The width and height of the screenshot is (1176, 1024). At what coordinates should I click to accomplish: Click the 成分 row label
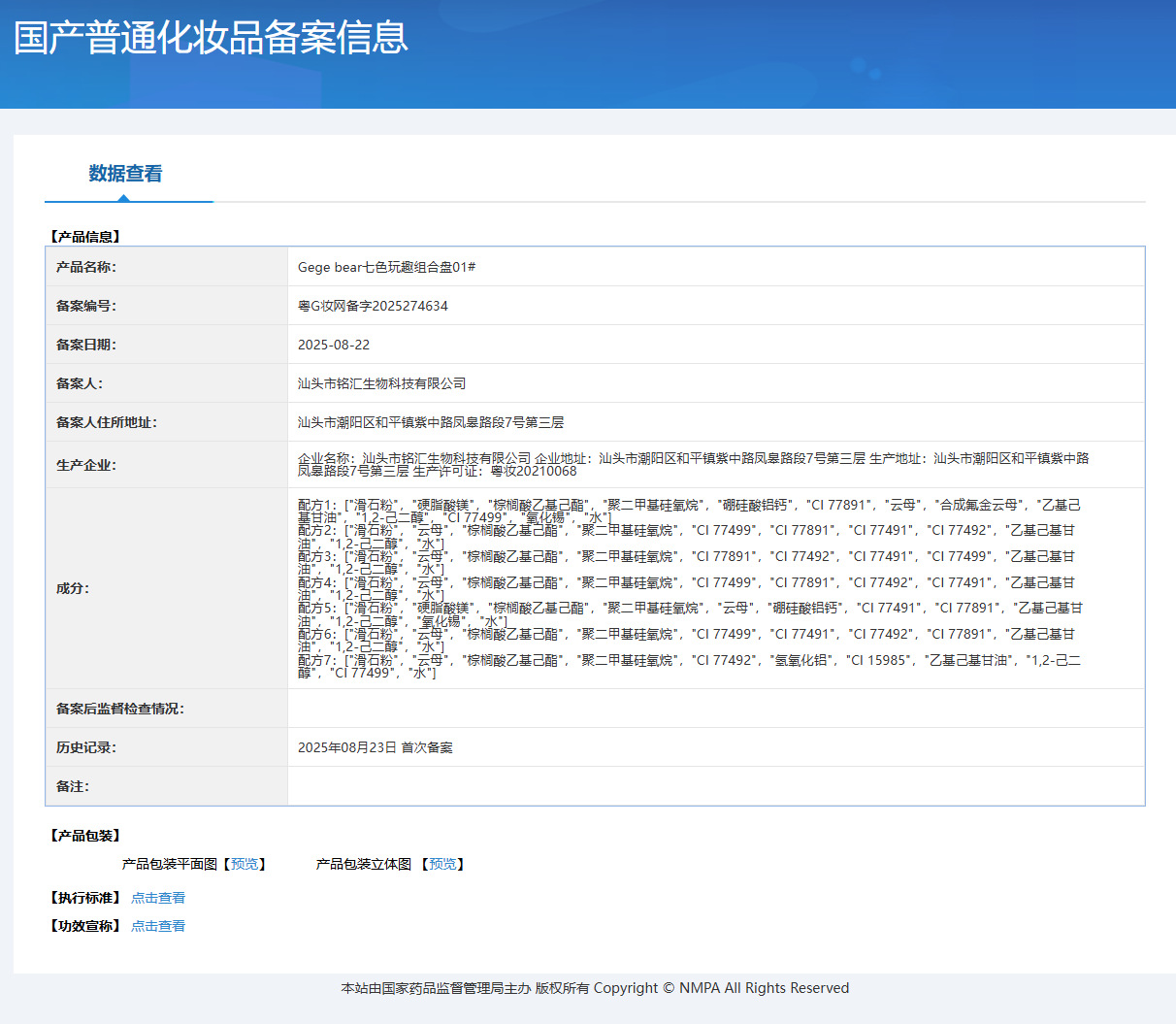73,588
